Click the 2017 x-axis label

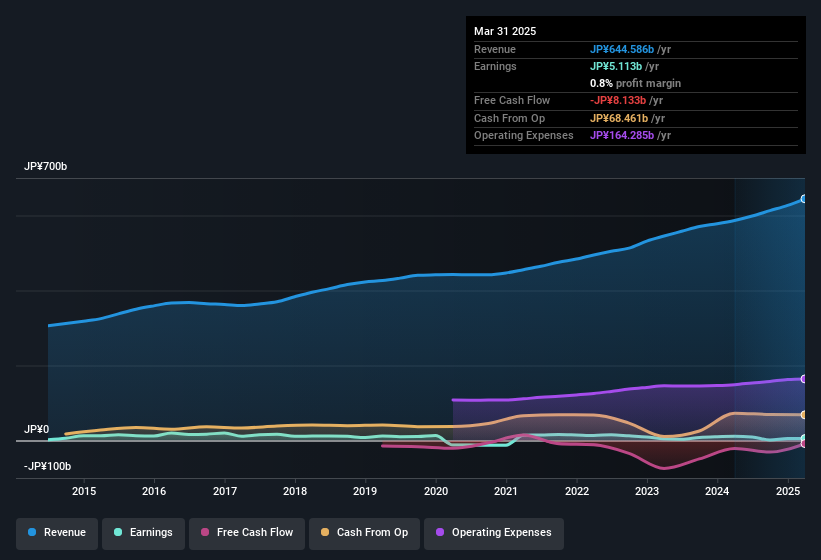point(225,491)
